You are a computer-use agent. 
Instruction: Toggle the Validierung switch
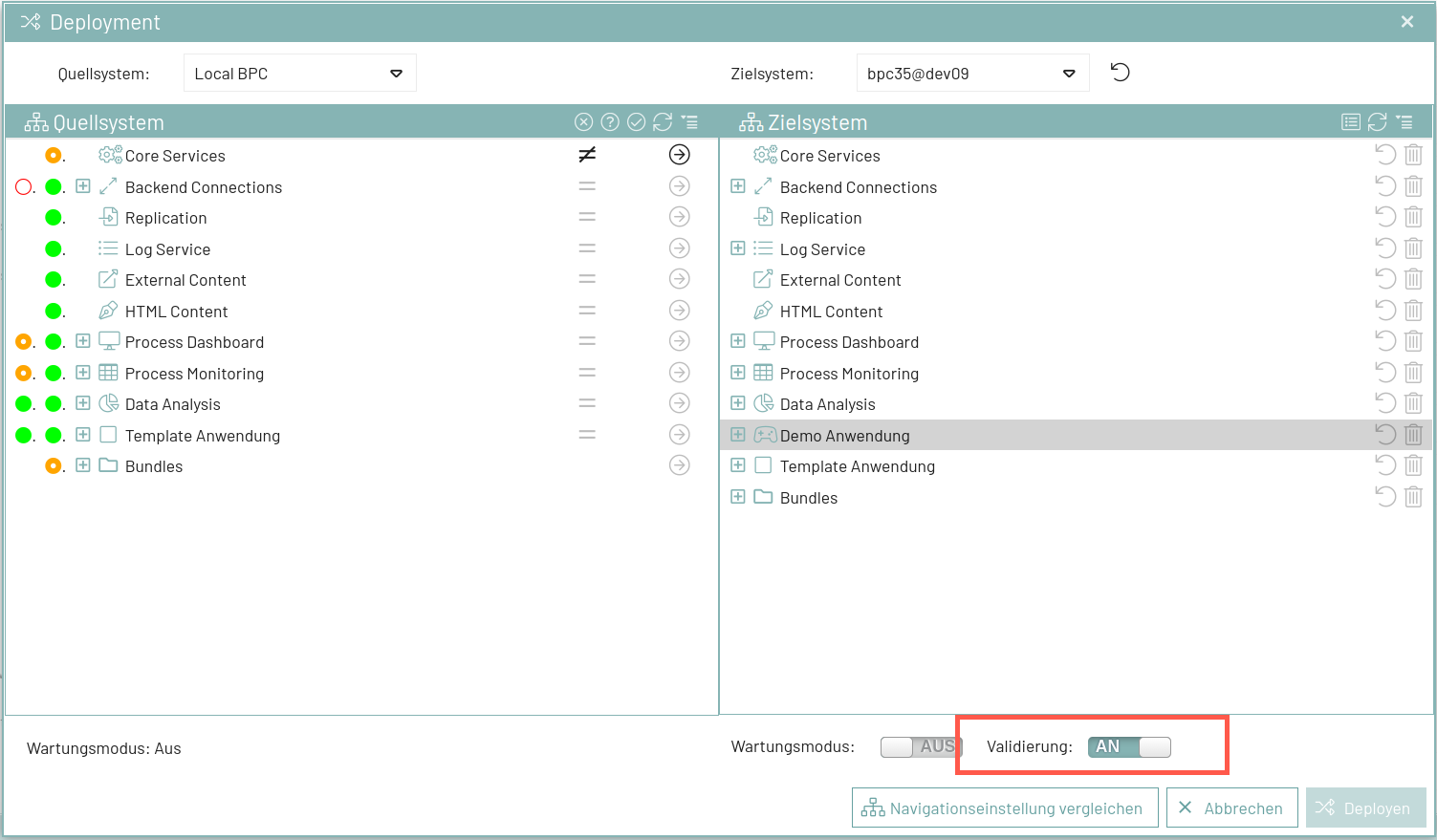pos(1129,746)
